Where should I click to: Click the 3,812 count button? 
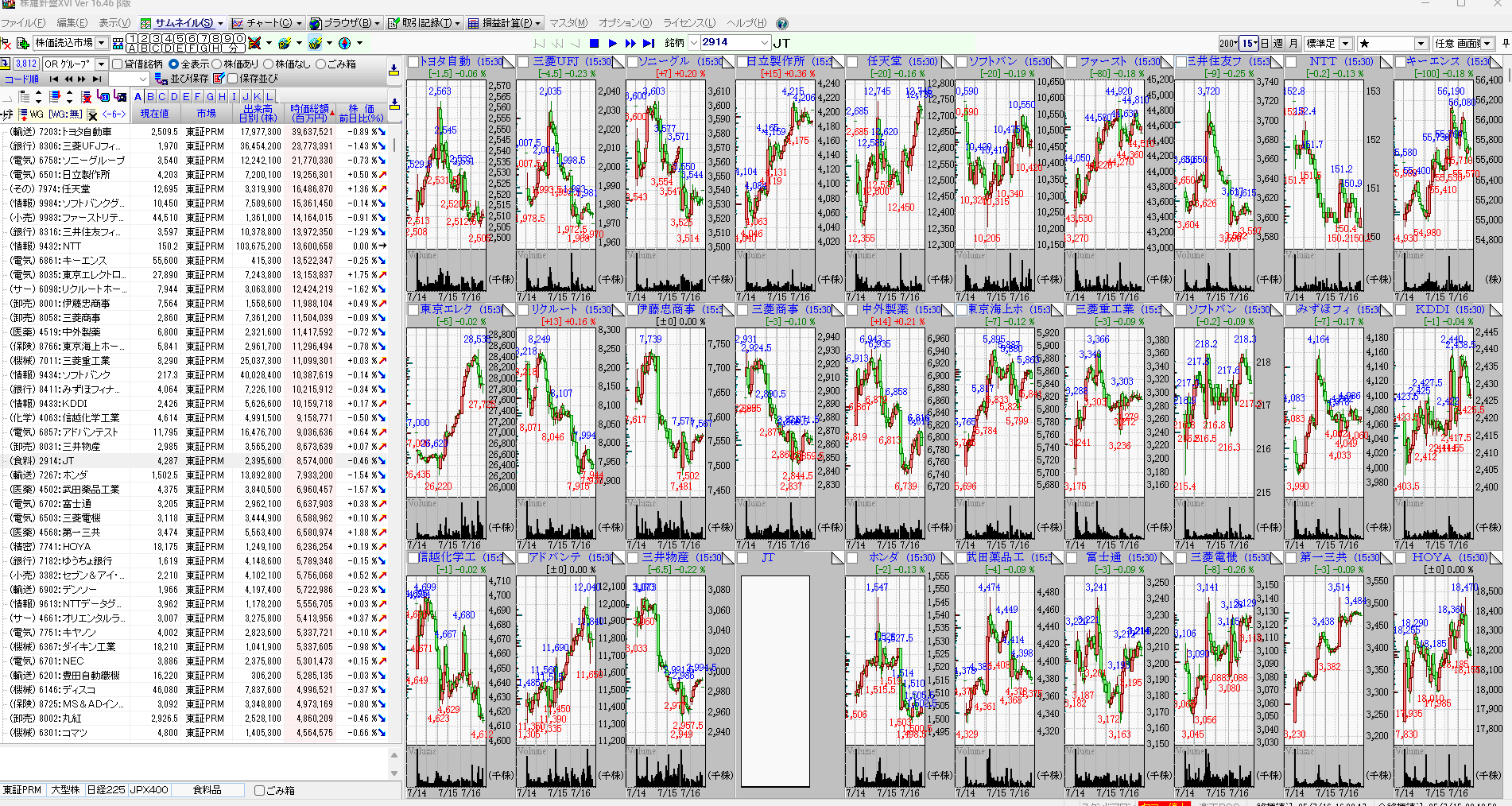pos(25,64)
